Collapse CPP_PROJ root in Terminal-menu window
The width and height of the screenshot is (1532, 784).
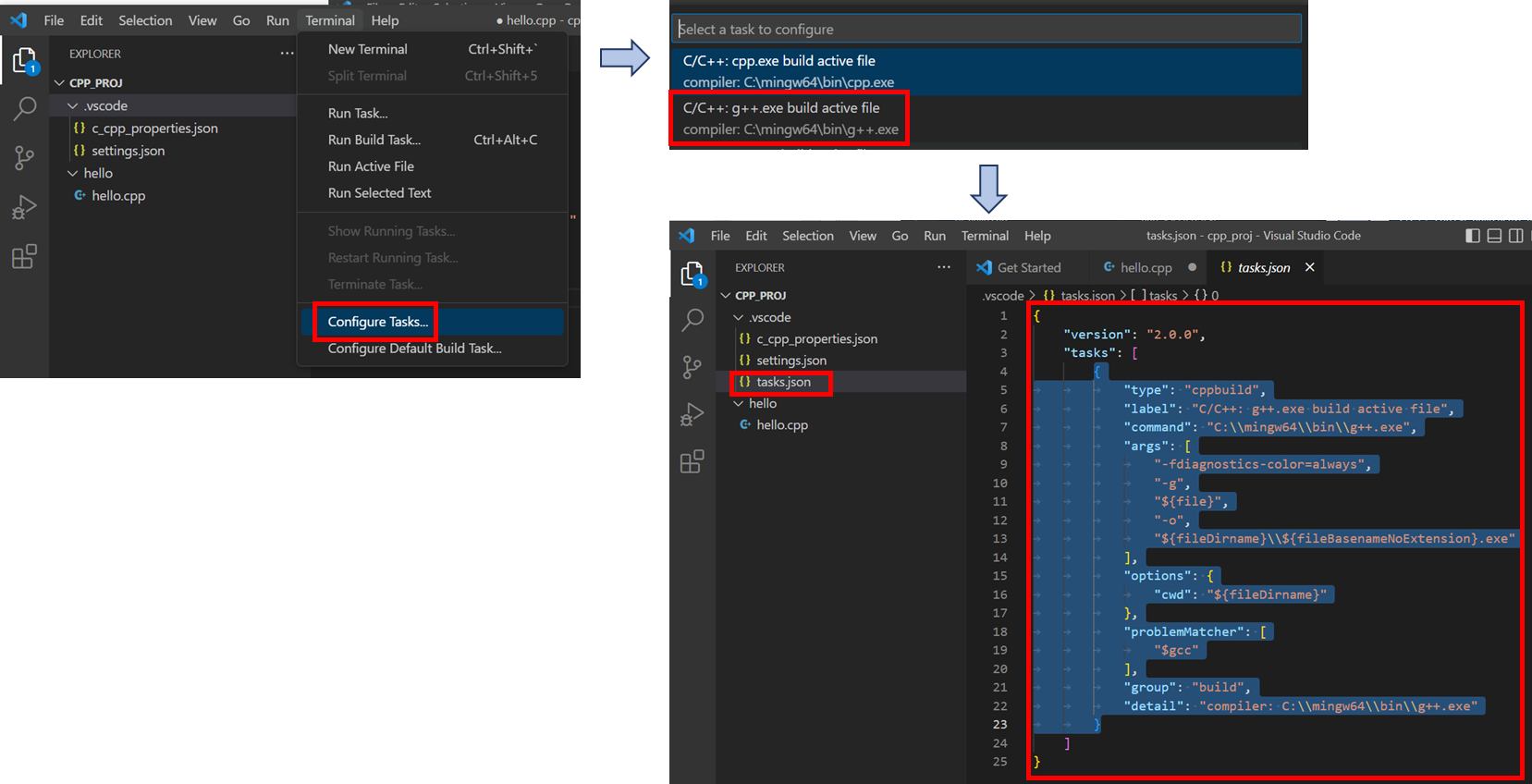59,82
